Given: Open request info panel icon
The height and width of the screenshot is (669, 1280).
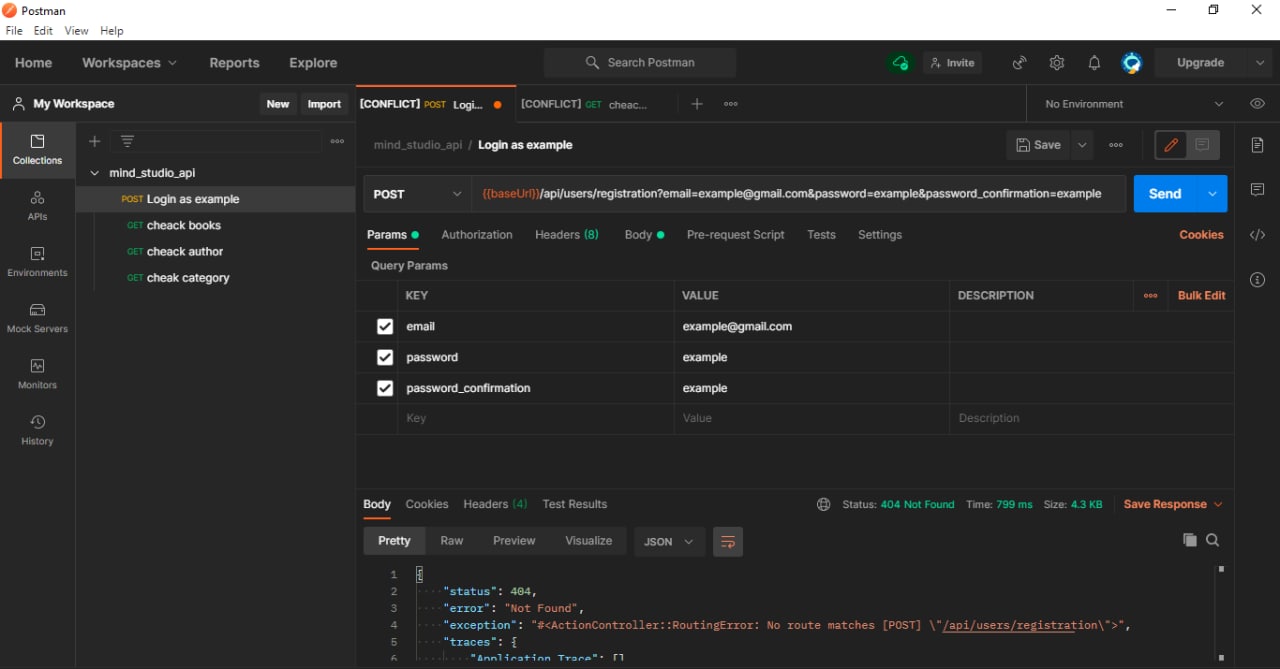Looking at the screenshot, I should pos(1258,280).
